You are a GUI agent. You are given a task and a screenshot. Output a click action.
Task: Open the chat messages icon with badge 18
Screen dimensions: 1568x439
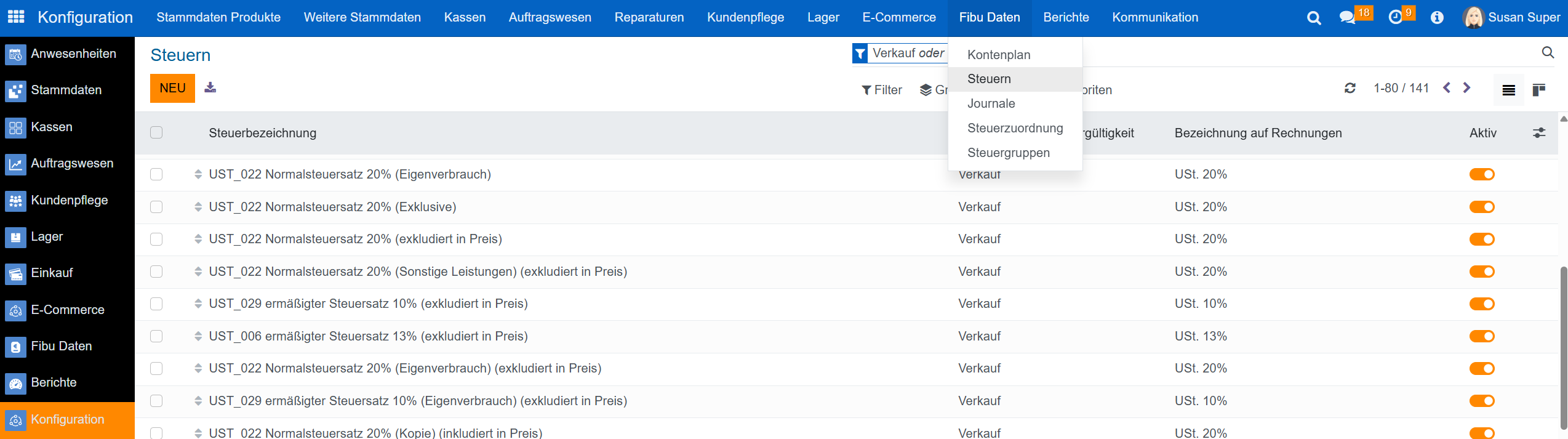(1348, 17)
